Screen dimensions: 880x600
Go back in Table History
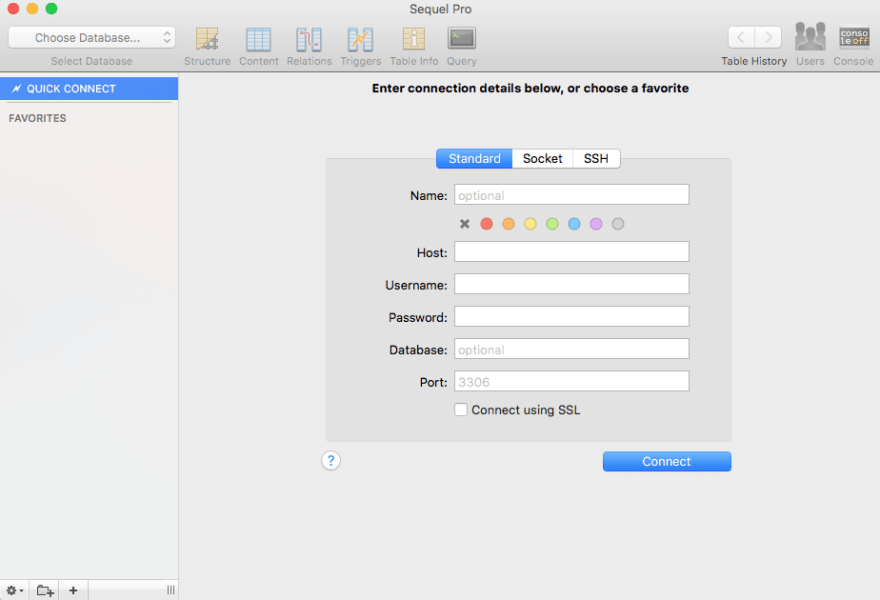[741, 38]
